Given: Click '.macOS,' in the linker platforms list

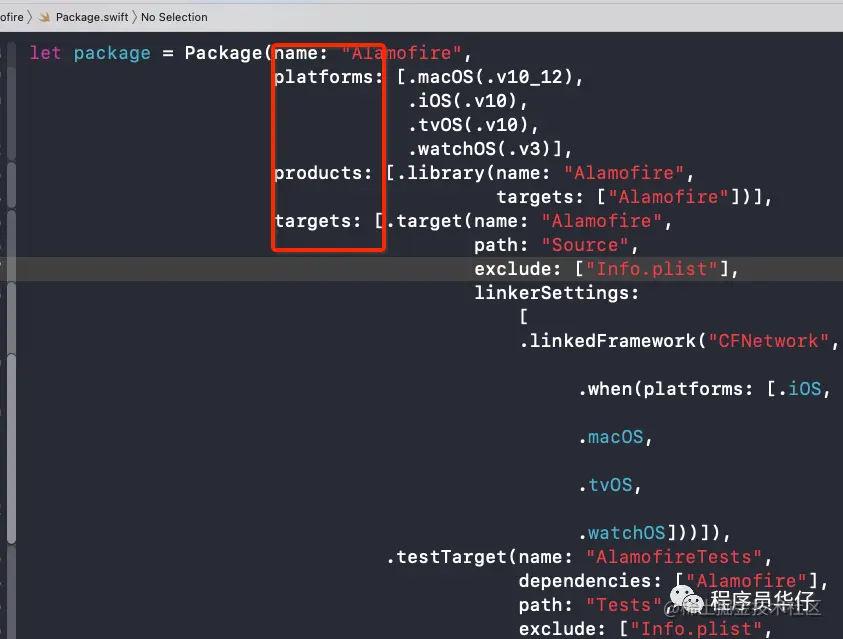Looking at the screenshot, I should (x=615, y=437).
